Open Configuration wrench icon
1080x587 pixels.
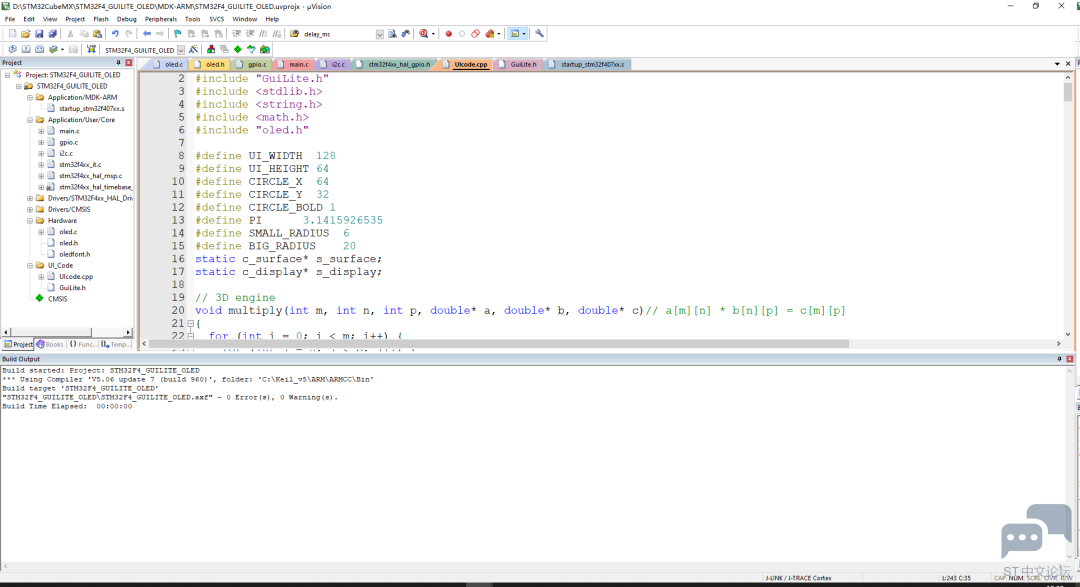pyautogui.click(x=539, y=34)
